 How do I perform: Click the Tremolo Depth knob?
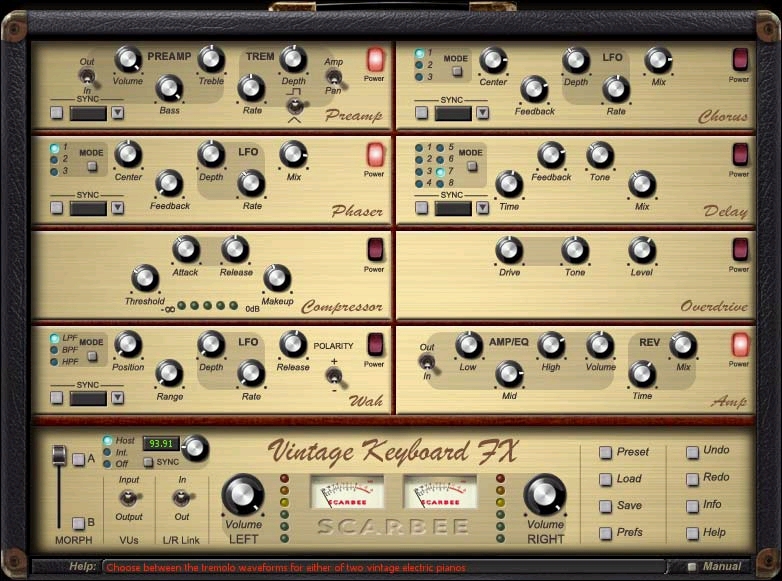pyautogui.click(x=293, y=59)
